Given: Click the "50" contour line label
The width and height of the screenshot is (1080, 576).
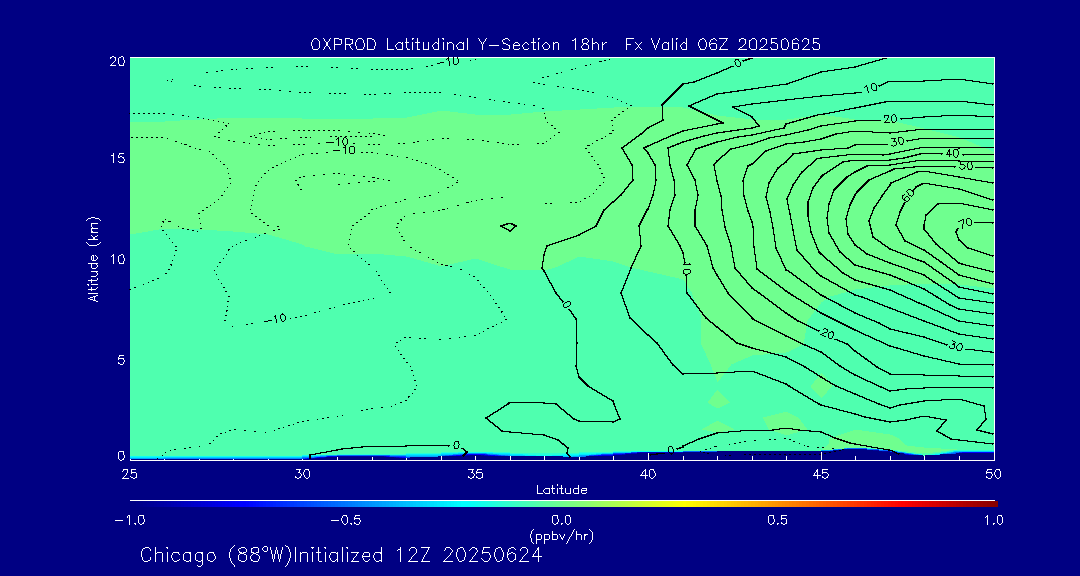Looking at the screenshot, I should tap(965, 166).
